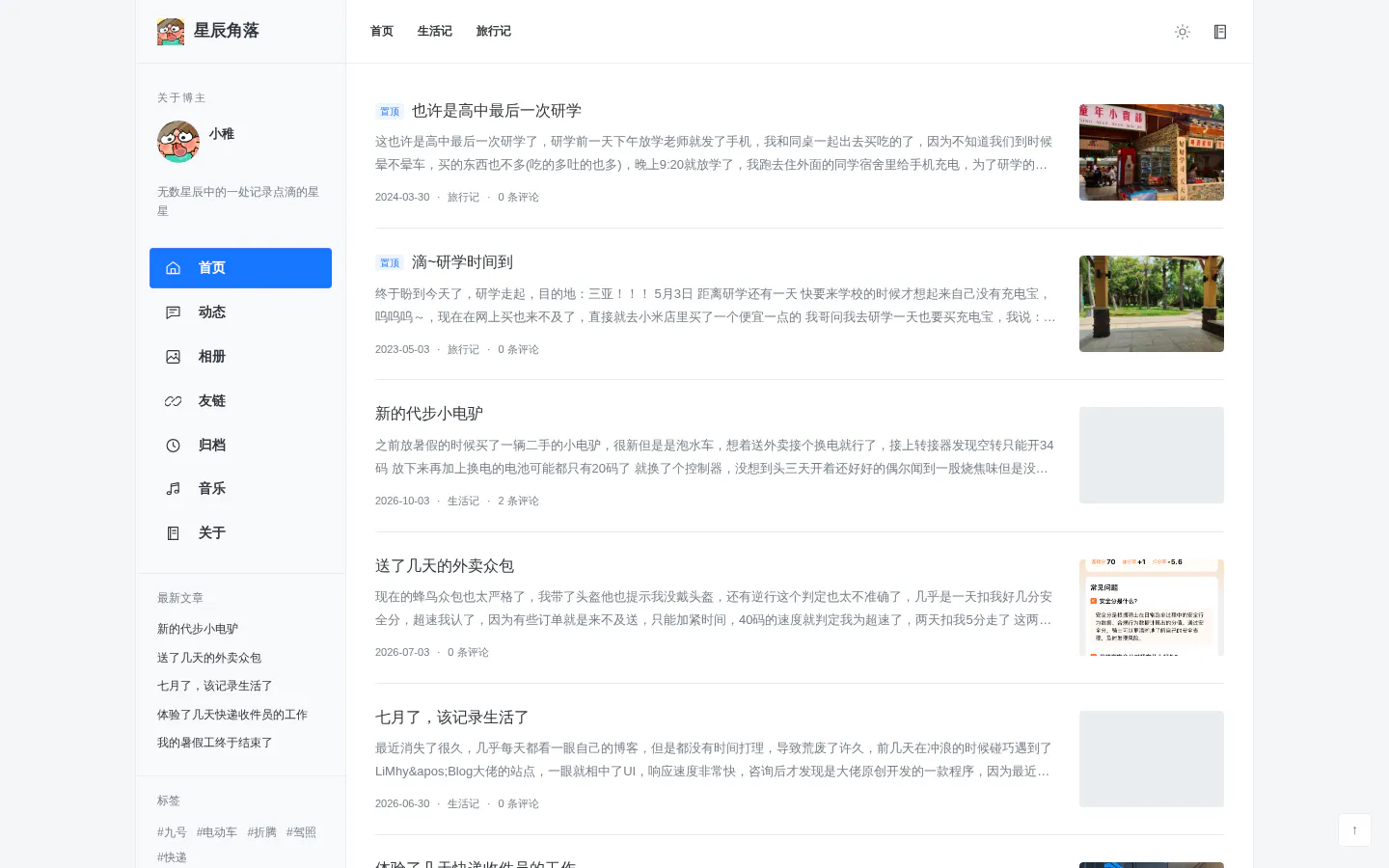Click the 相册 picture icon

[174, 357]
